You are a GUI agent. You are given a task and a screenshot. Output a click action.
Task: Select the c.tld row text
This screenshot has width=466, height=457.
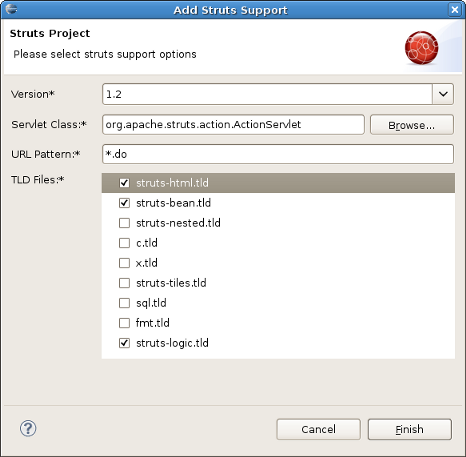click(x=147, y=243)
